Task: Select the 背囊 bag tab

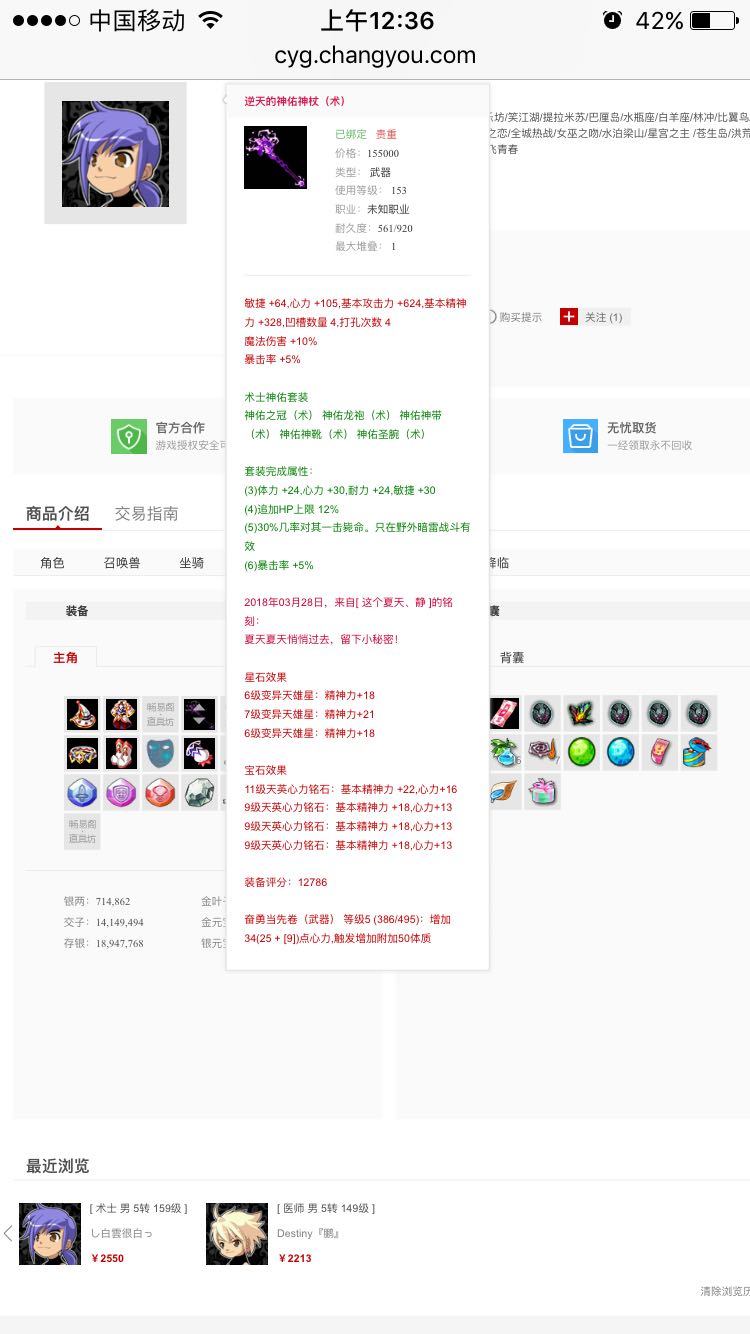Action: tap(512, 657)
